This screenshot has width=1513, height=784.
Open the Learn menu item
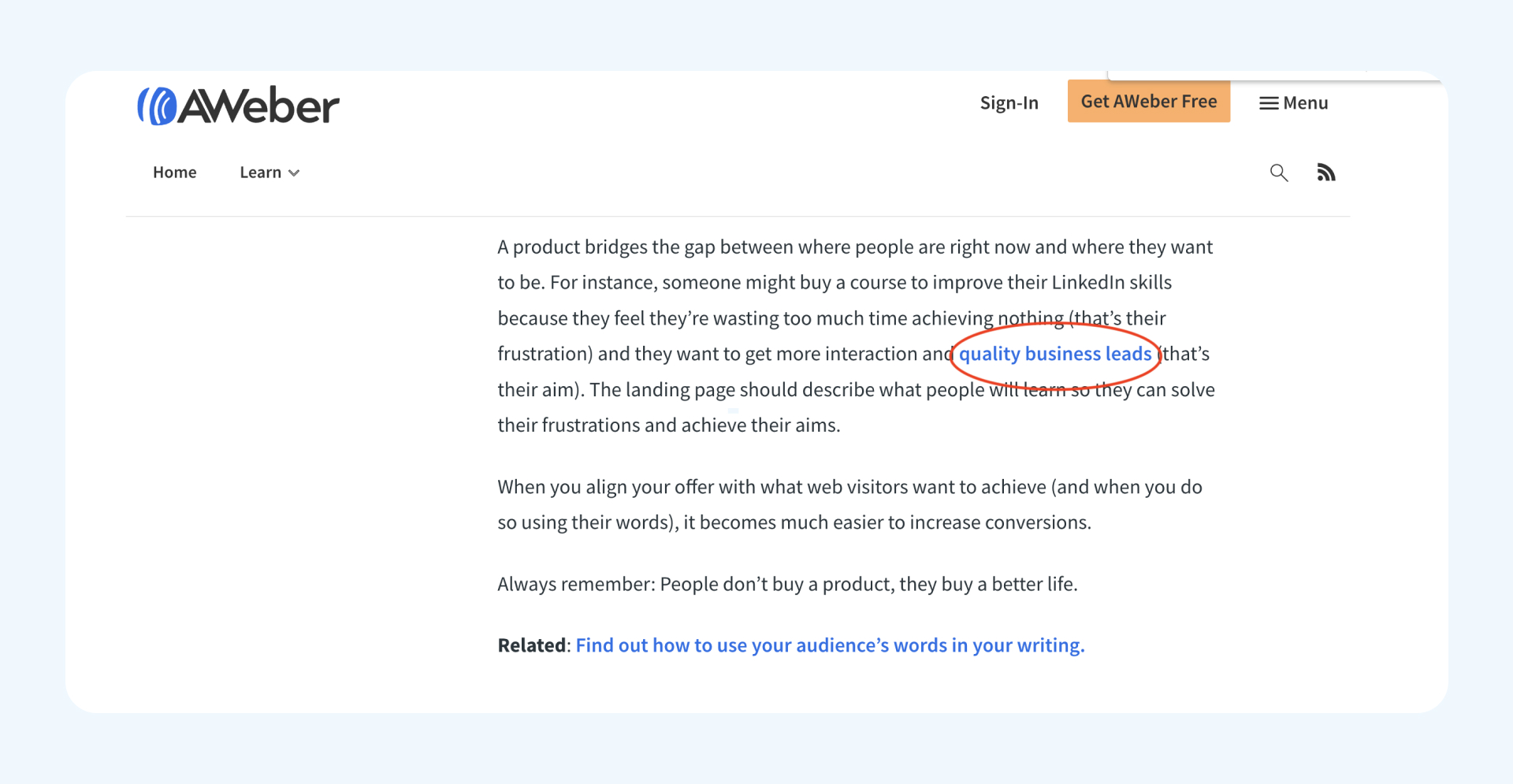click(258, 172)
